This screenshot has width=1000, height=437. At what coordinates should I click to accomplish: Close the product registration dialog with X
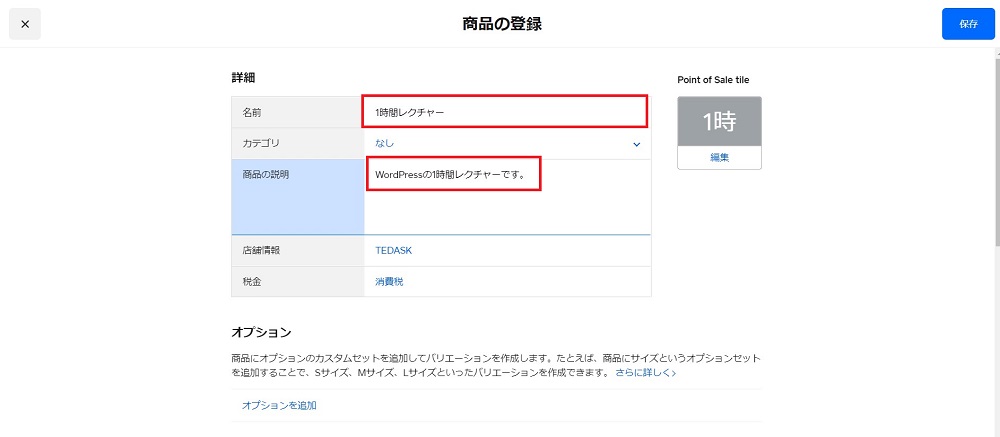point(25,24)
